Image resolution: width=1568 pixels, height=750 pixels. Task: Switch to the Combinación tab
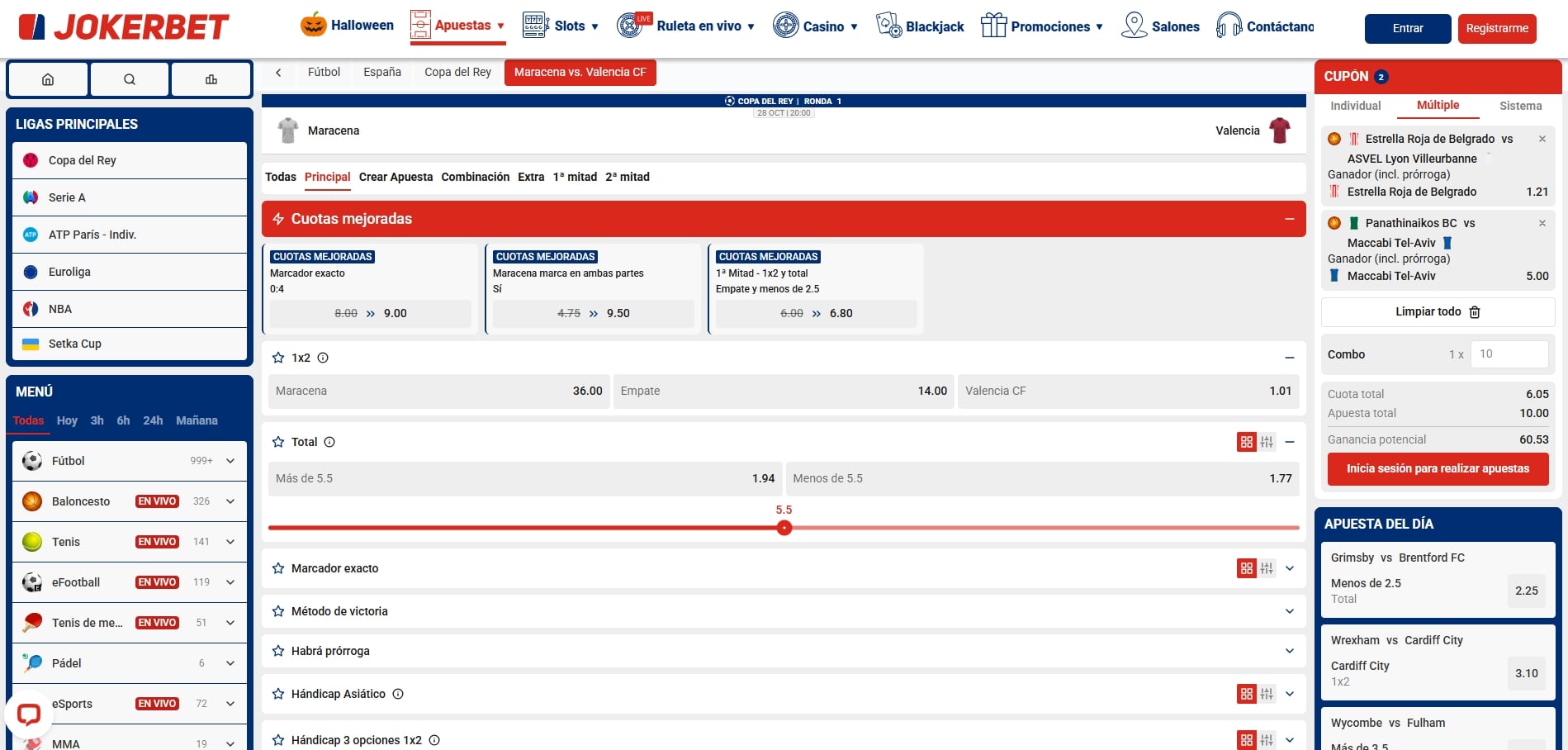(475, 177)
